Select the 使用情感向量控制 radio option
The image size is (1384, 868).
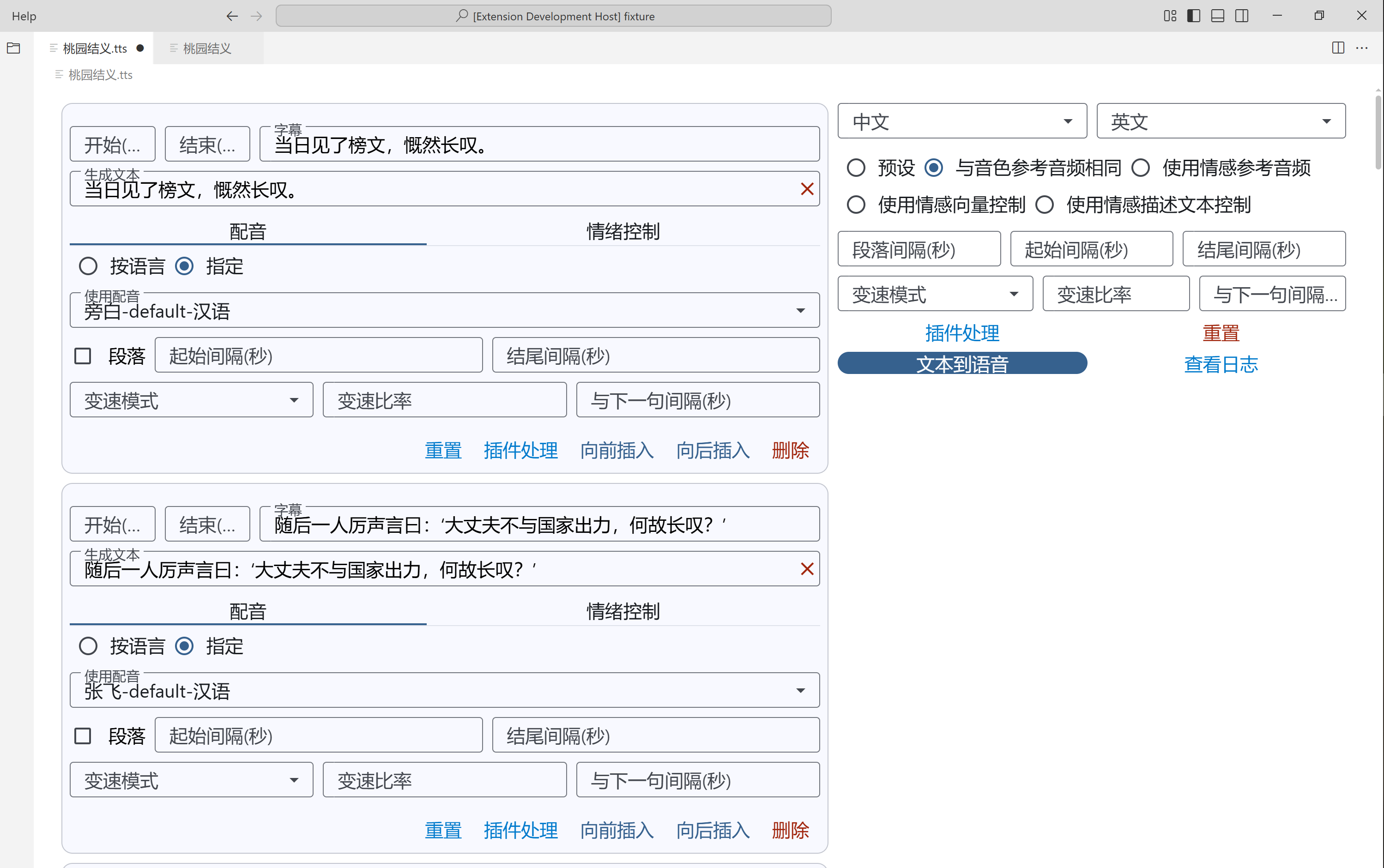click(x=856, y=205)
